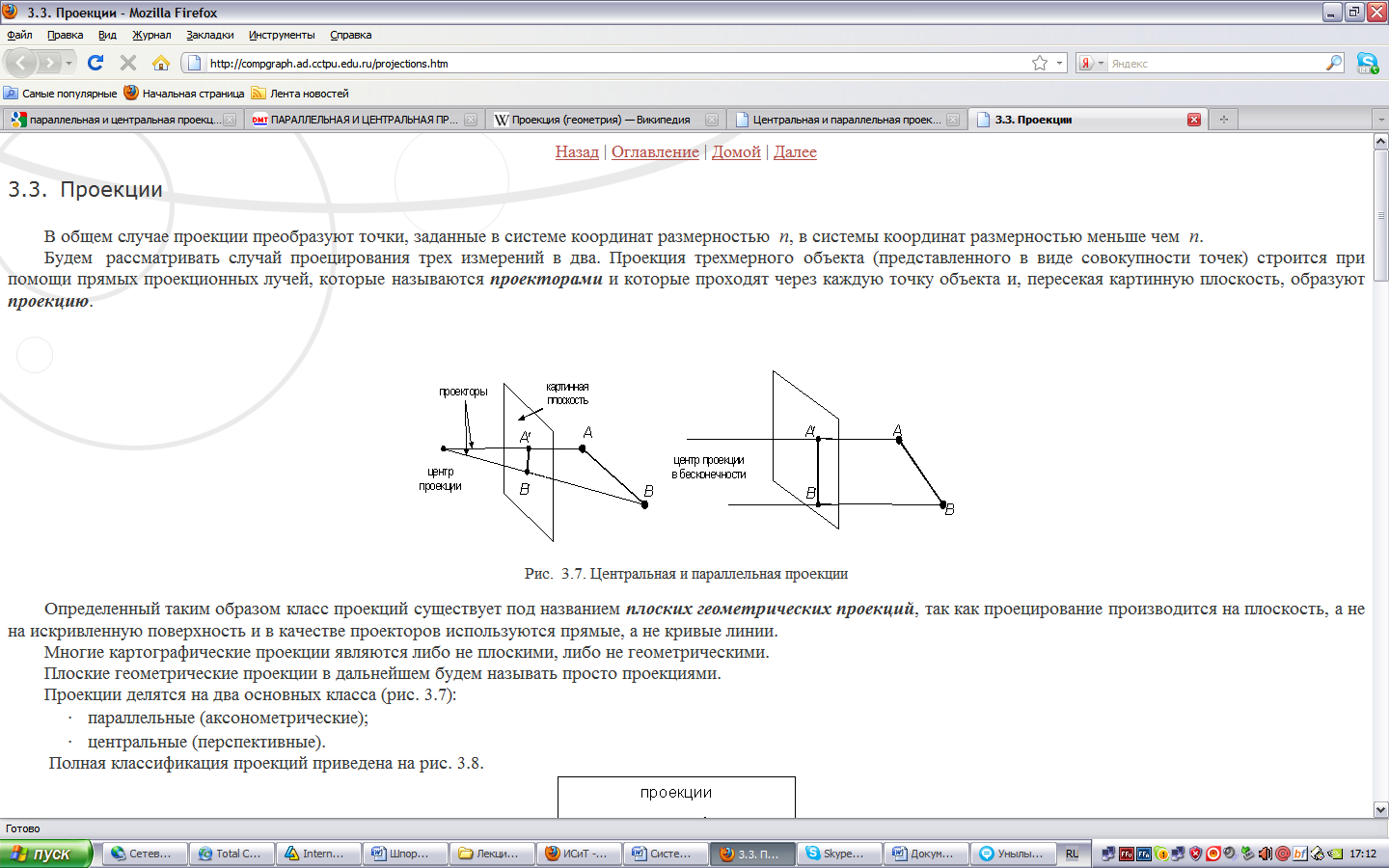The height and width of the screenshot is (868, 1389).
Task: Stop loading the page
Action: tap(128, 63)
